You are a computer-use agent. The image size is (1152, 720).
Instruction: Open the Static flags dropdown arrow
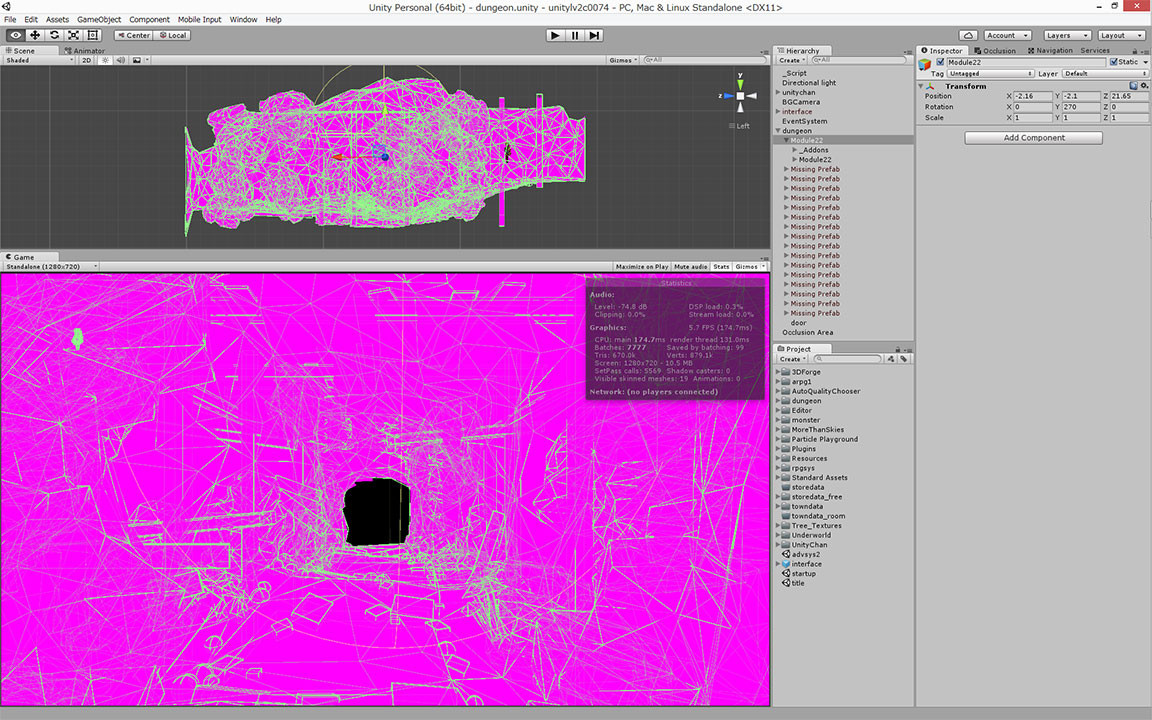[1145, 62]
